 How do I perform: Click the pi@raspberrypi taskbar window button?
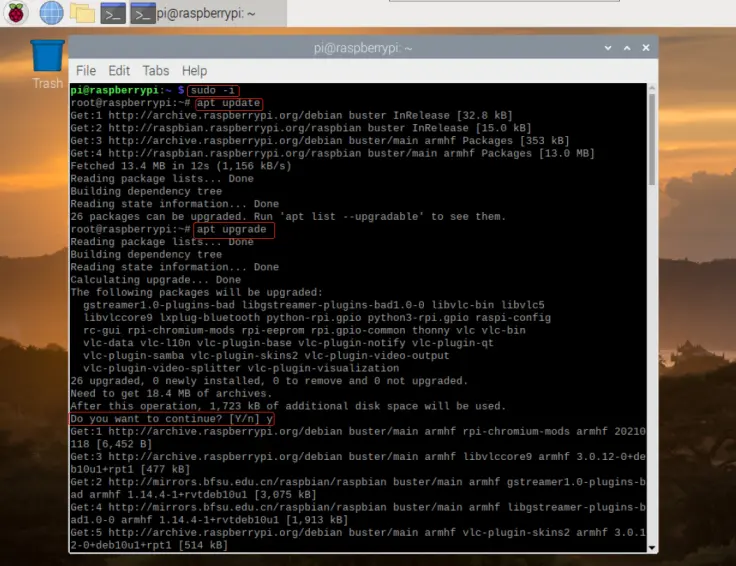pos(205,13)
